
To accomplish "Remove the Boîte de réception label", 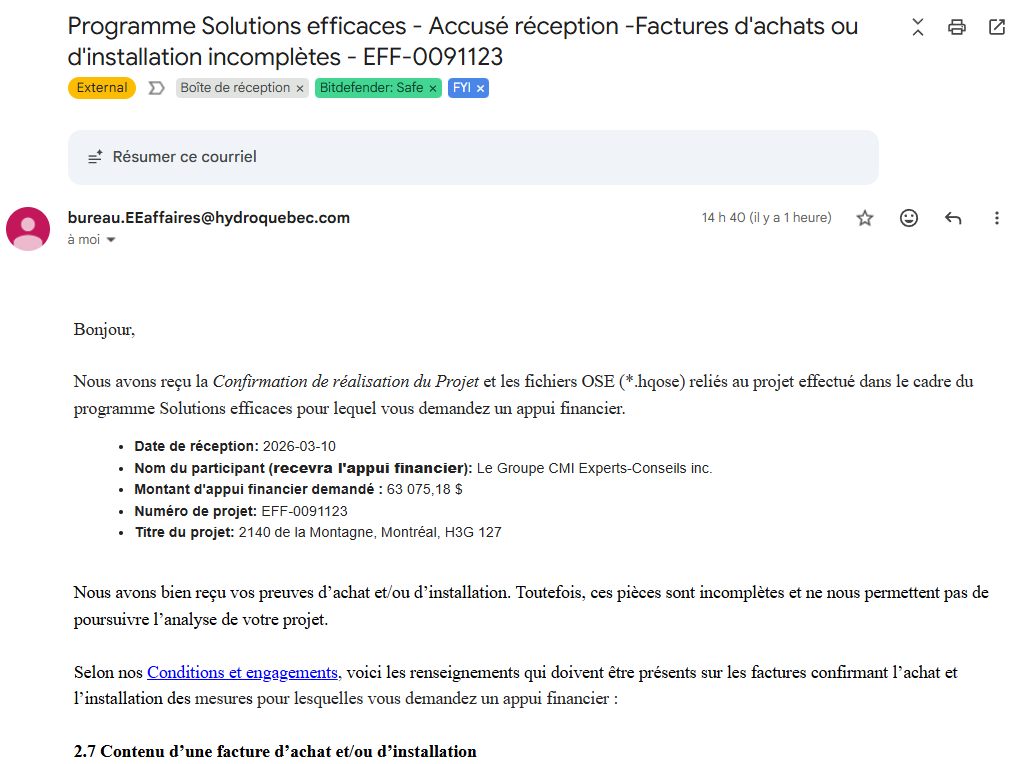I will pos(299,88).
